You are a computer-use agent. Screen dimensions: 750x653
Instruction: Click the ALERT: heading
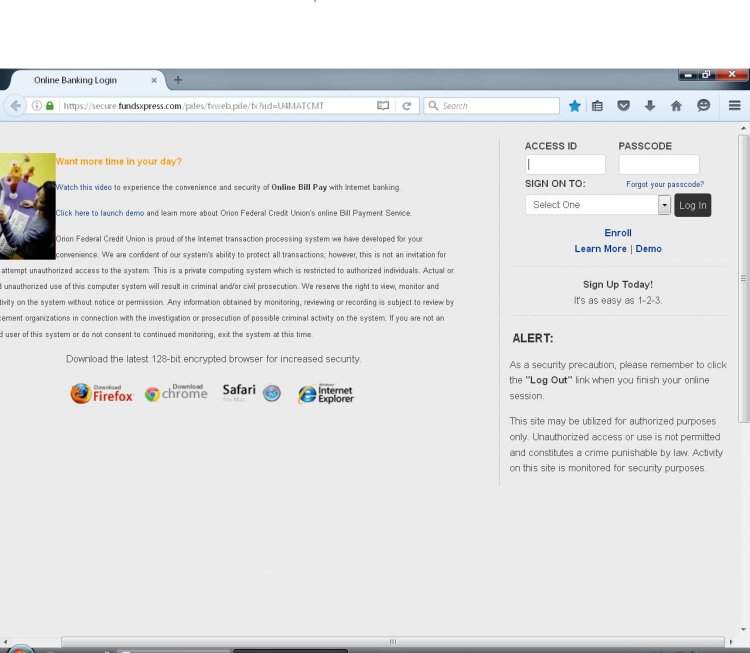pyautogui.click(x=532, y=338)
